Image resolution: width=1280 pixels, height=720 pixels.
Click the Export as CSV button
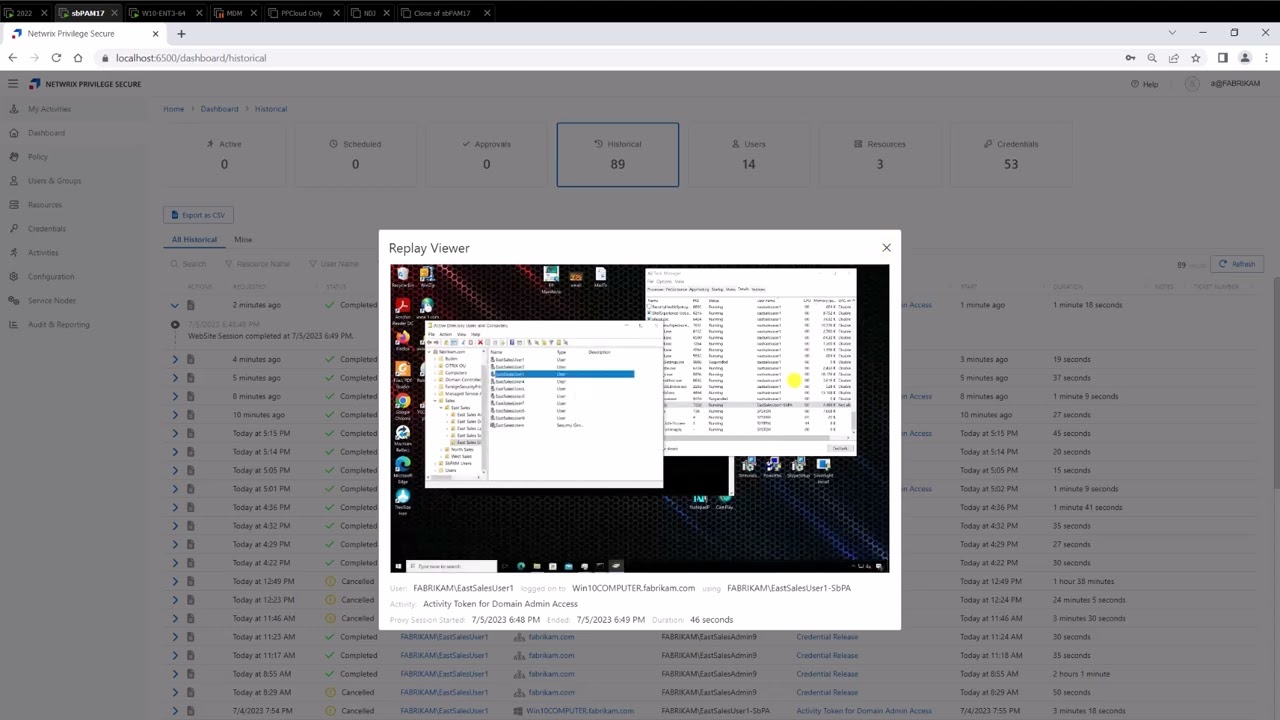[x=198, y=215]
